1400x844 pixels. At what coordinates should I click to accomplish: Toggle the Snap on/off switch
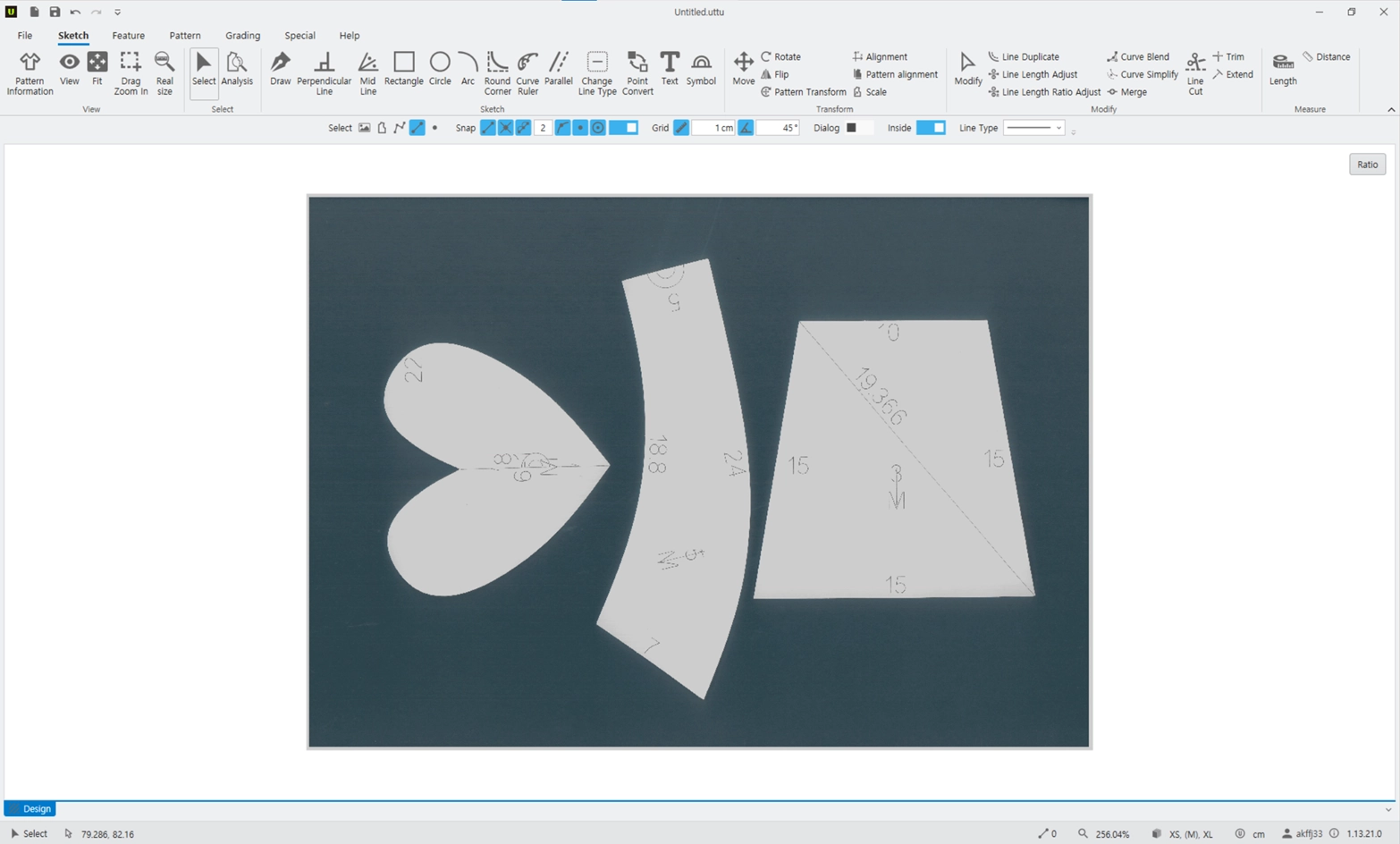[x=623, y=128]
